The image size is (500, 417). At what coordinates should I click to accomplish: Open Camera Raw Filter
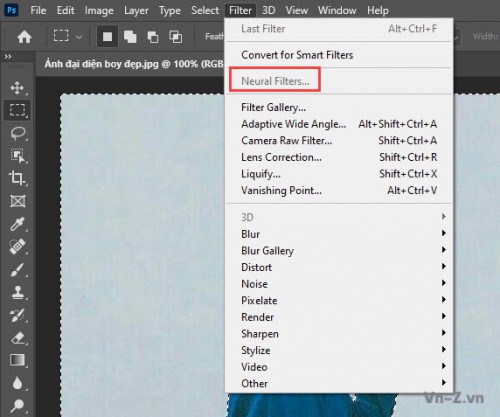click(x=339, y=141)
